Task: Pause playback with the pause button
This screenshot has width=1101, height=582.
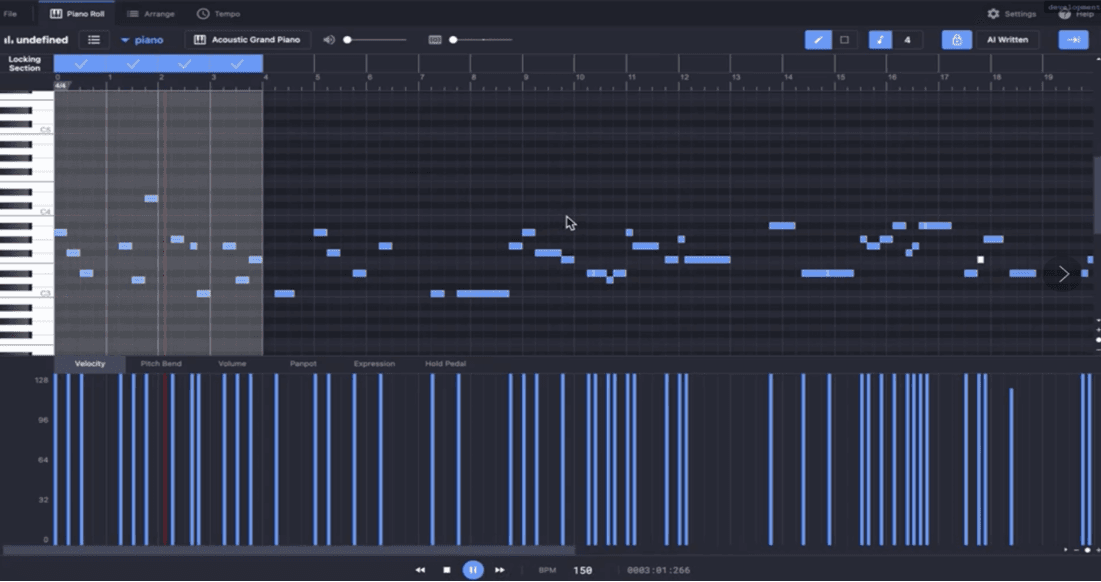Action: [472, 568]
